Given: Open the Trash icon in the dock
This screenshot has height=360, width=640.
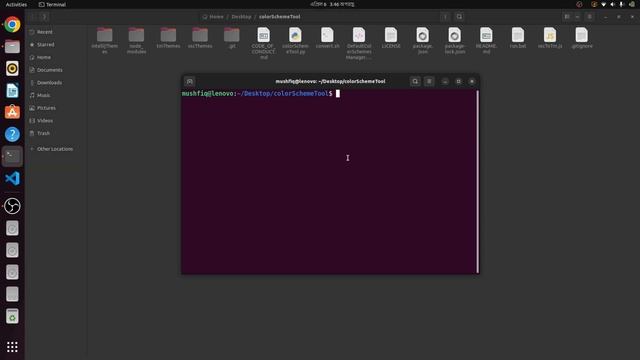Looking at the screenshot, I should click(x=12, y=316).
